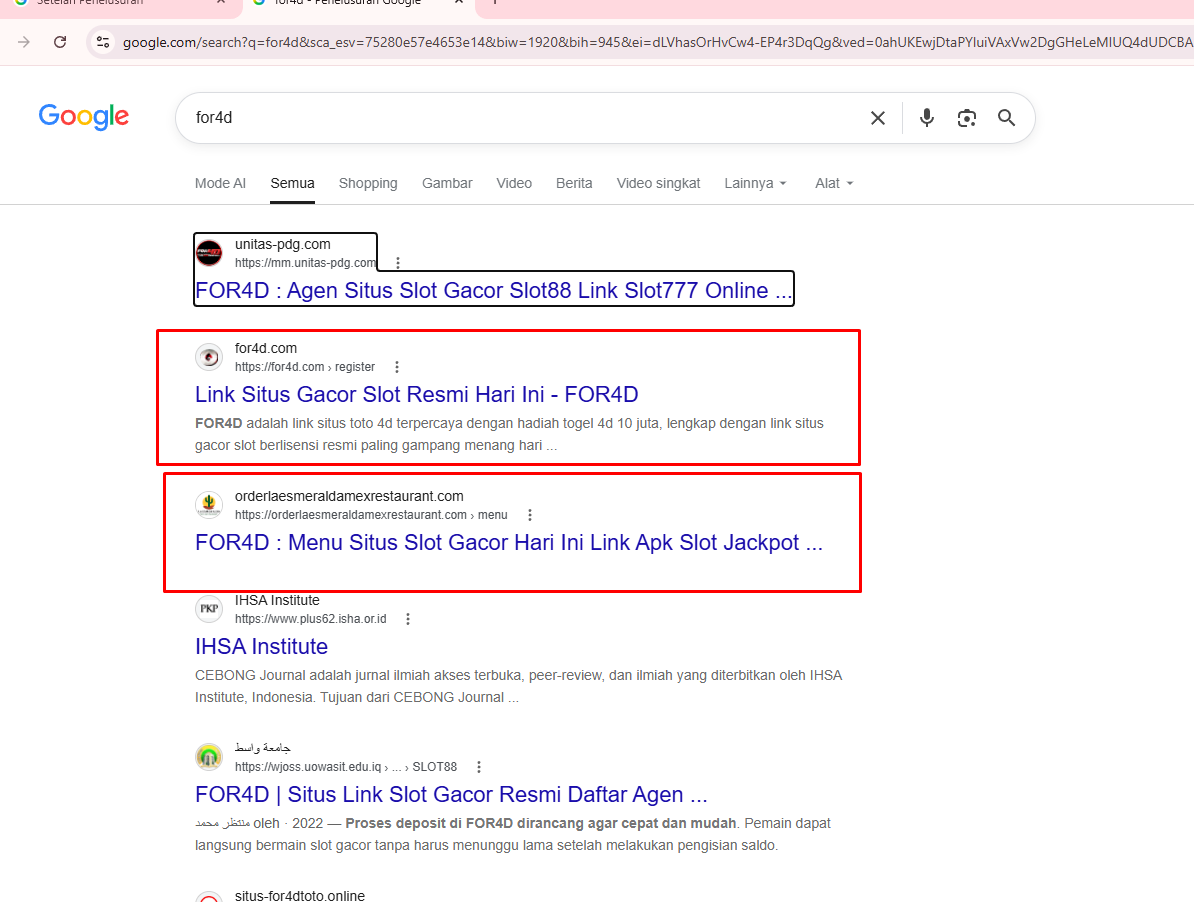This screenshot has height=902, width=1194.
Task: Click the situs-for4dtoto.online site name
Action: [x=299, y=896]
